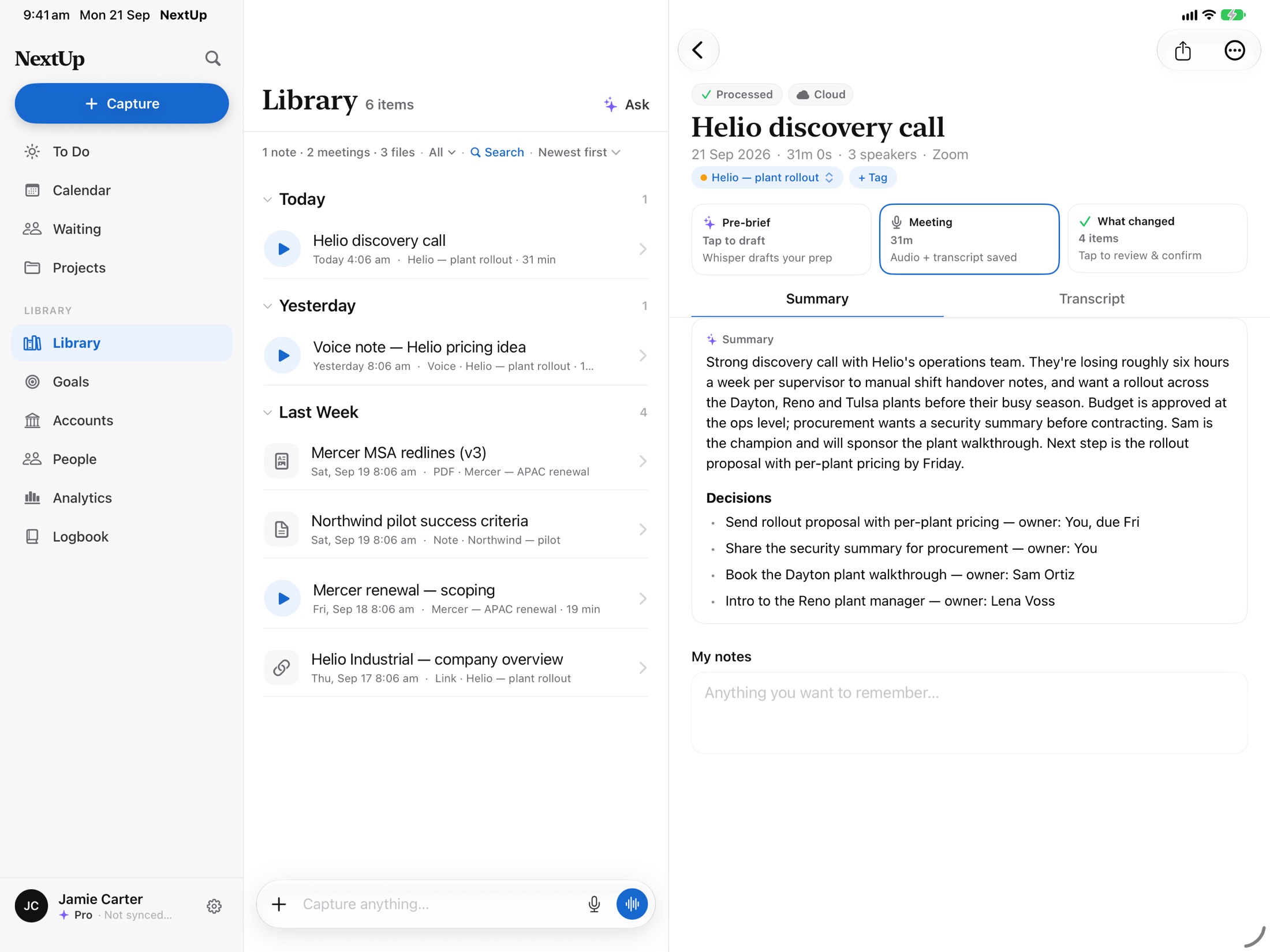Collapse the Last Week section
Viewport: 1270px width, 952px height.
(x=267, y=413)
